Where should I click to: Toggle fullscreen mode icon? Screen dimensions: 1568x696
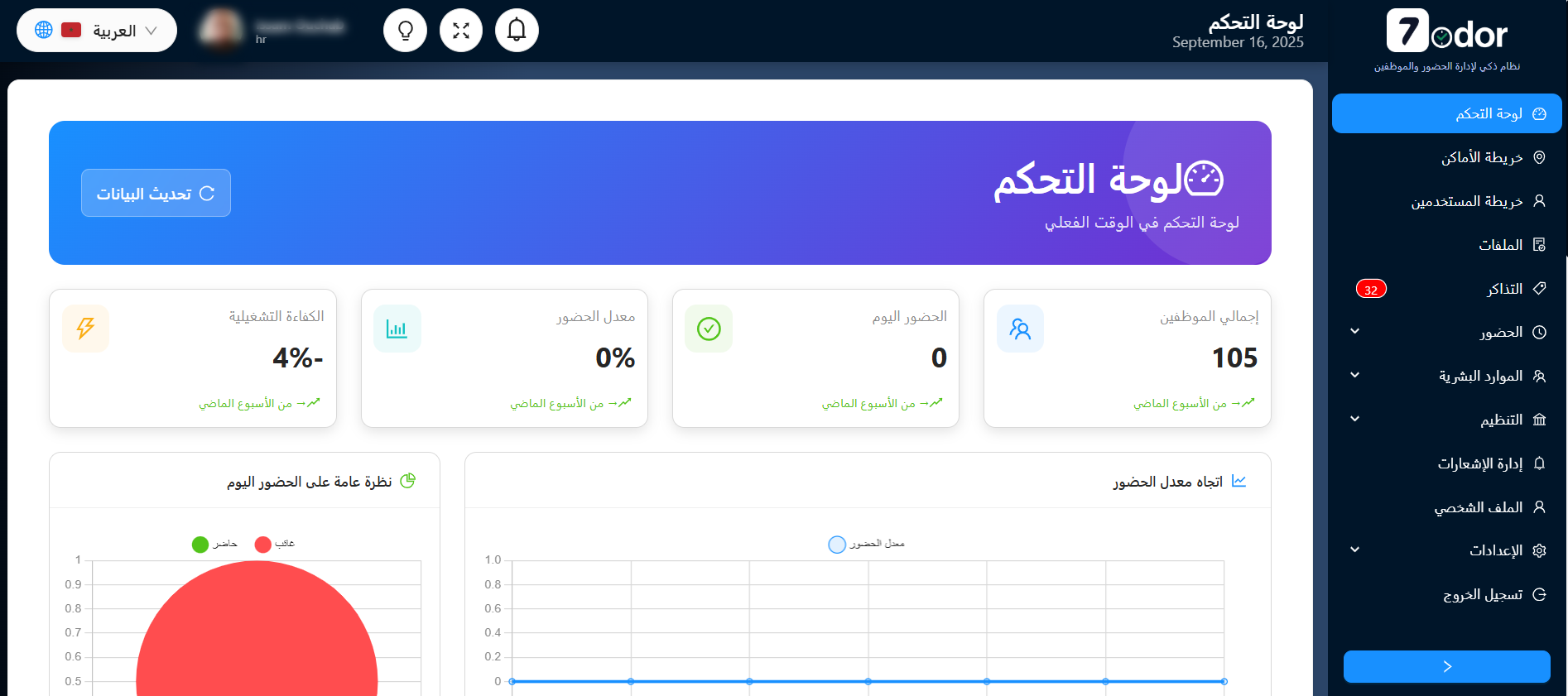pos(461,31)
